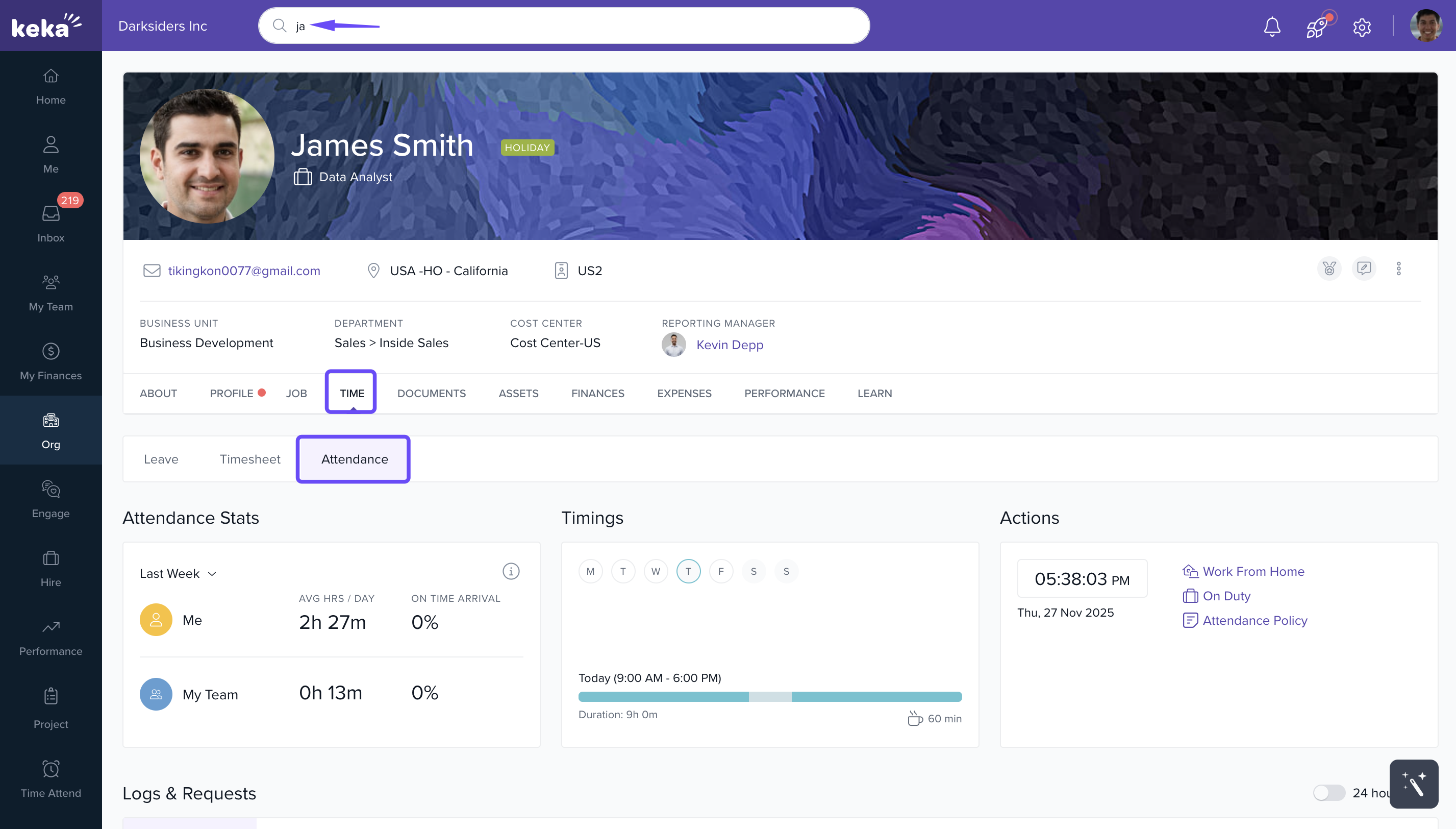Click the employee search field
Screen dimensions: 1456x829
tap(563, 26)
